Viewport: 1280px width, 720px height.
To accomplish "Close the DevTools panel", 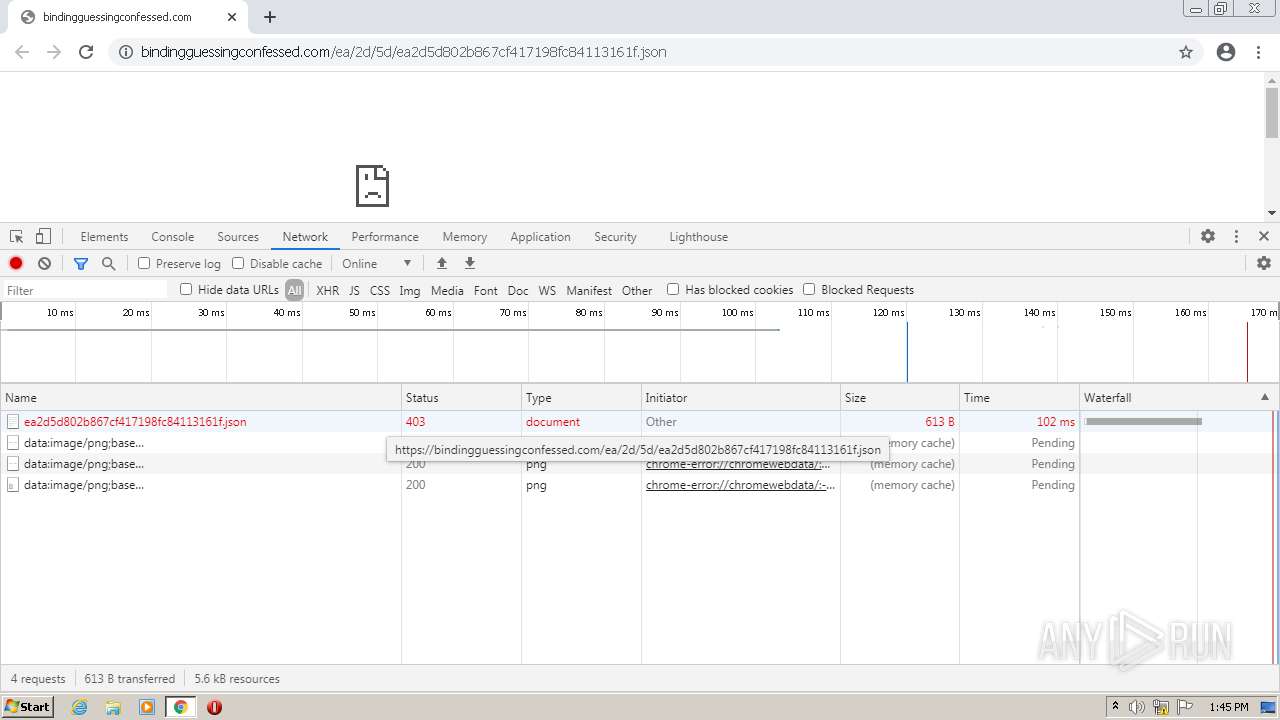I will [1264, 237].
